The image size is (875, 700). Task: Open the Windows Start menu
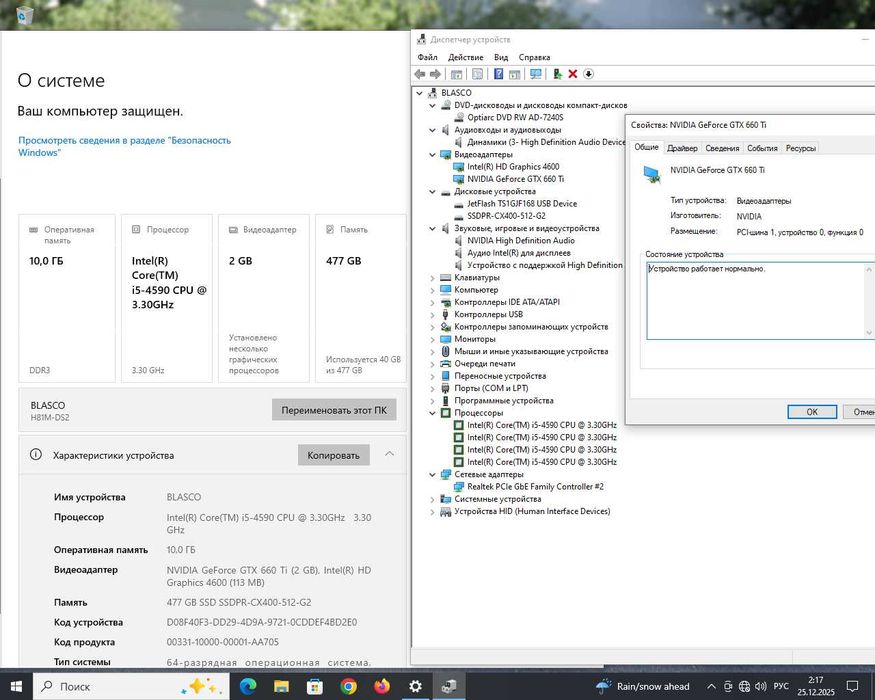tap(16, 686)
